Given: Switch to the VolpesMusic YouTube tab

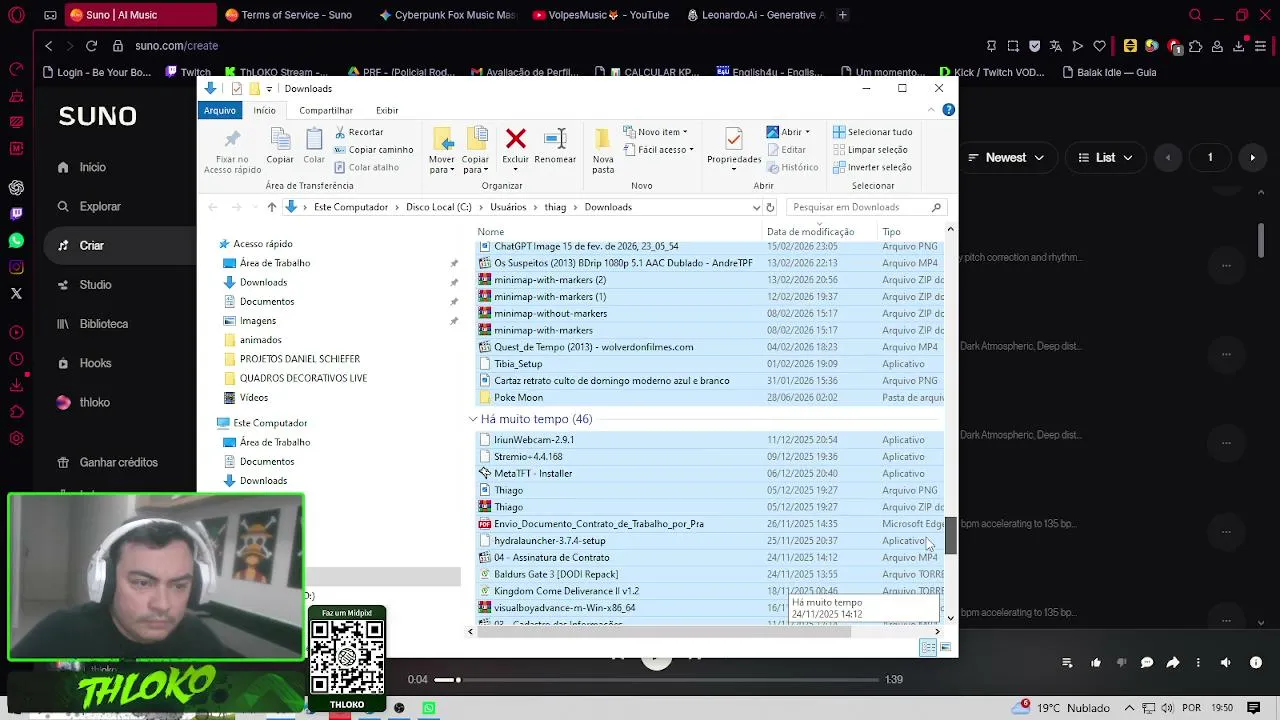Looking at the screenshot, I should [x=603, y=15].
